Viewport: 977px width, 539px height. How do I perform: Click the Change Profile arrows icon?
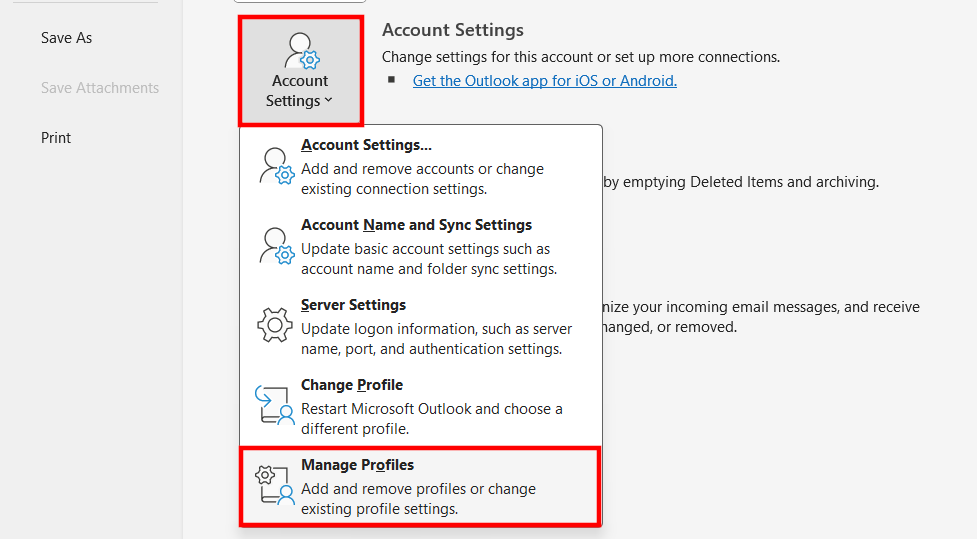276,406
